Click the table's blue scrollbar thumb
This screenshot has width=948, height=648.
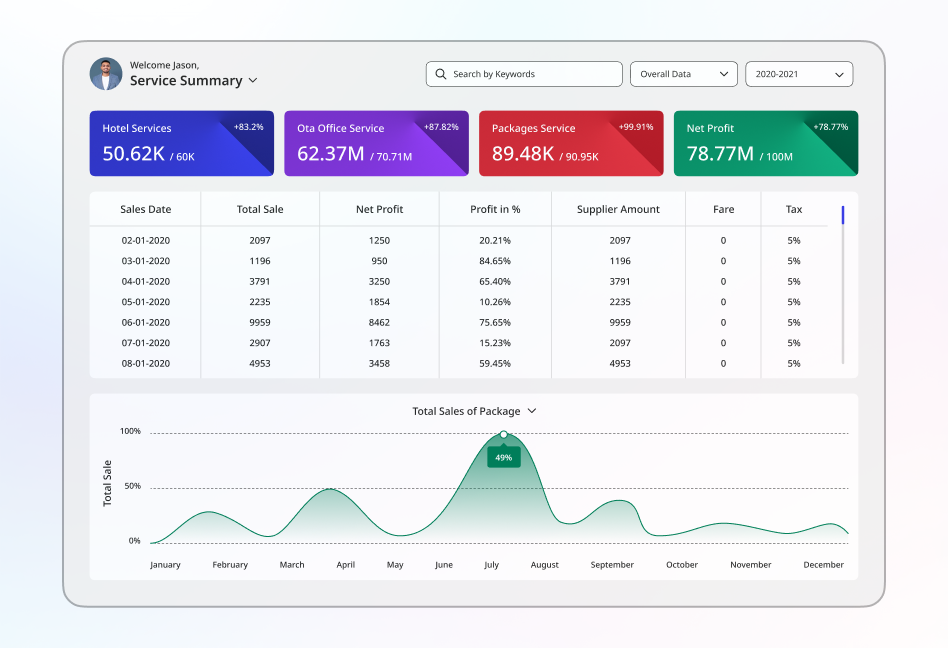click(843, 215)
